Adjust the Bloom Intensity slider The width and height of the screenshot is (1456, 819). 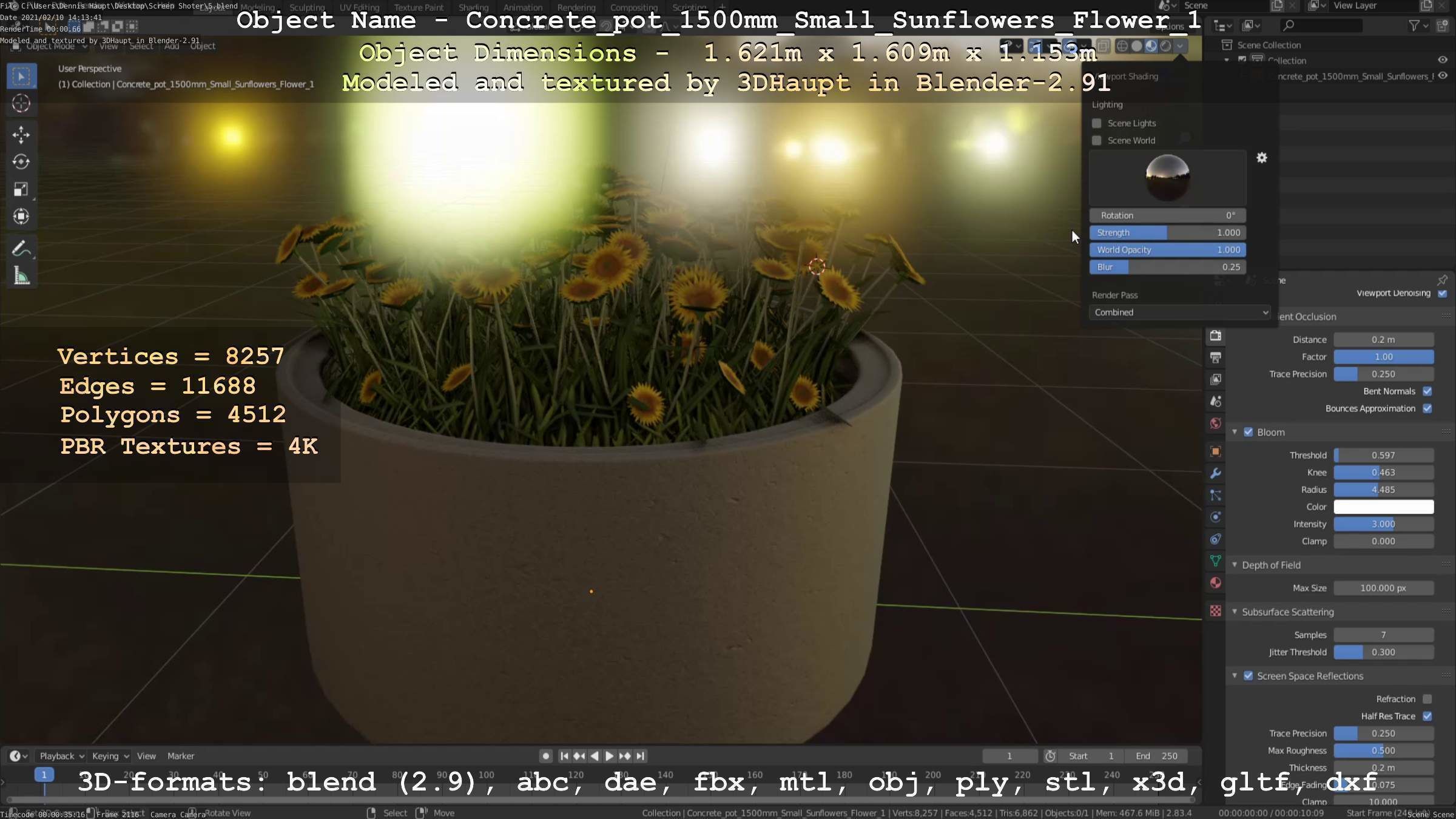click(x=1383, y=524)
